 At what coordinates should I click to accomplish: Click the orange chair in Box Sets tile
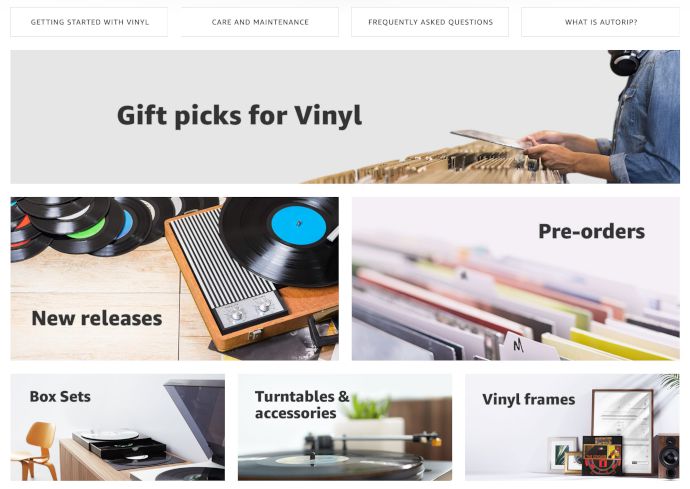(x=35, y=451)
